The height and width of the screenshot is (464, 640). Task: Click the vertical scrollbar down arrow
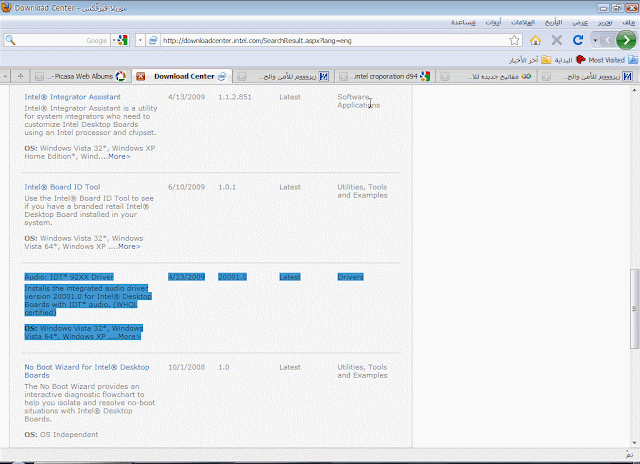634,443
